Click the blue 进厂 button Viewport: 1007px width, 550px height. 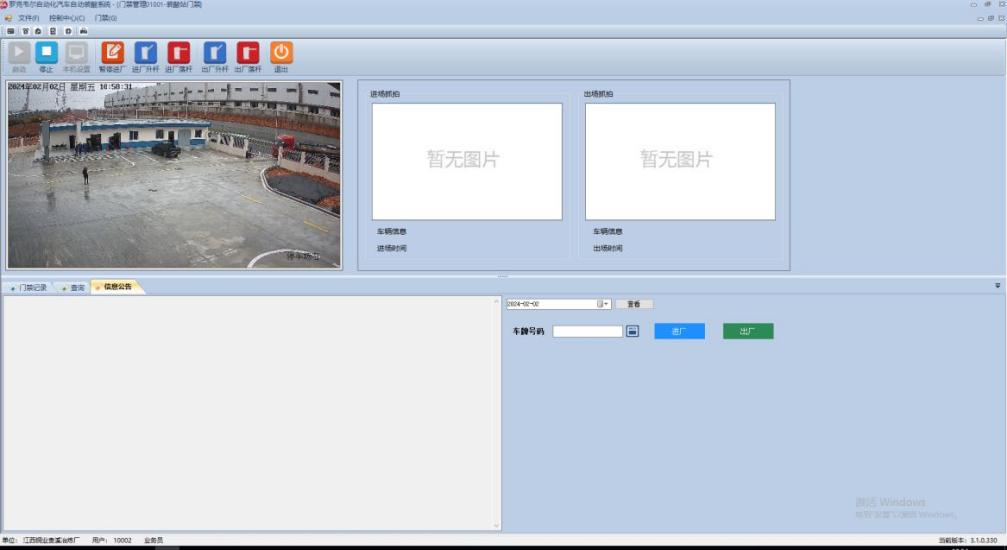(x=679, y=331)
